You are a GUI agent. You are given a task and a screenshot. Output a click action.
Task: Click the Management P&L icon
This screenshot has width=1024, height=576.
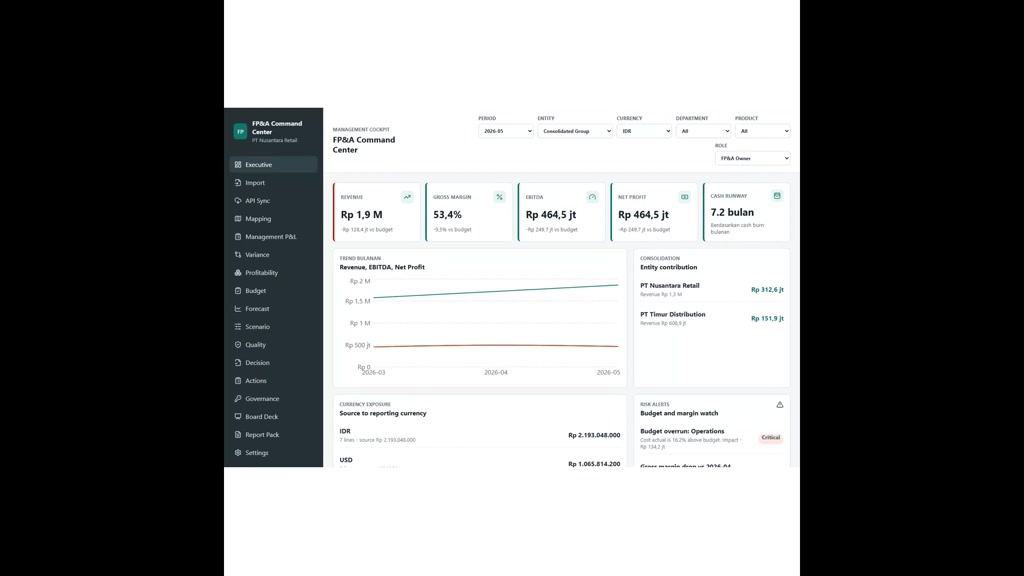[x=238, y=236]
